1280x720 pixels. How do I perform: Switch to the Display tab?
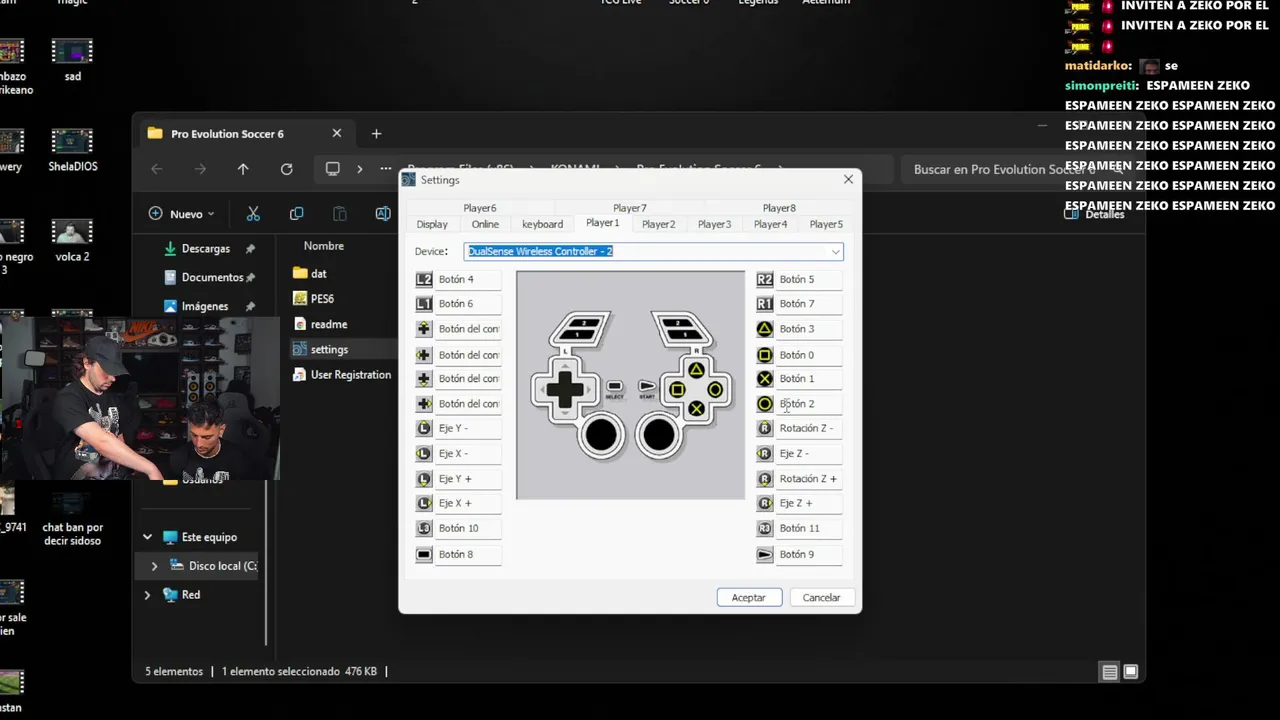coord(432,225)
